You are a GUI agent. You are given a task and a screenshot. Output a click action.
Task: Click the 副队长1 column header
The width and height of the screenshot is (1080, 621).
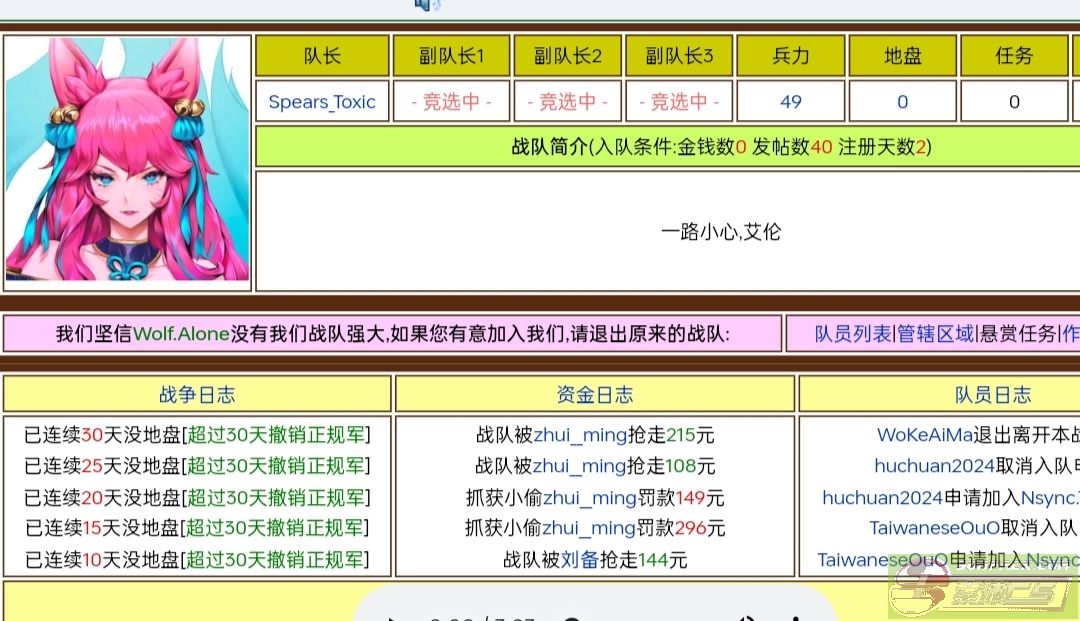pyautogui.click(x=451, y=56)
